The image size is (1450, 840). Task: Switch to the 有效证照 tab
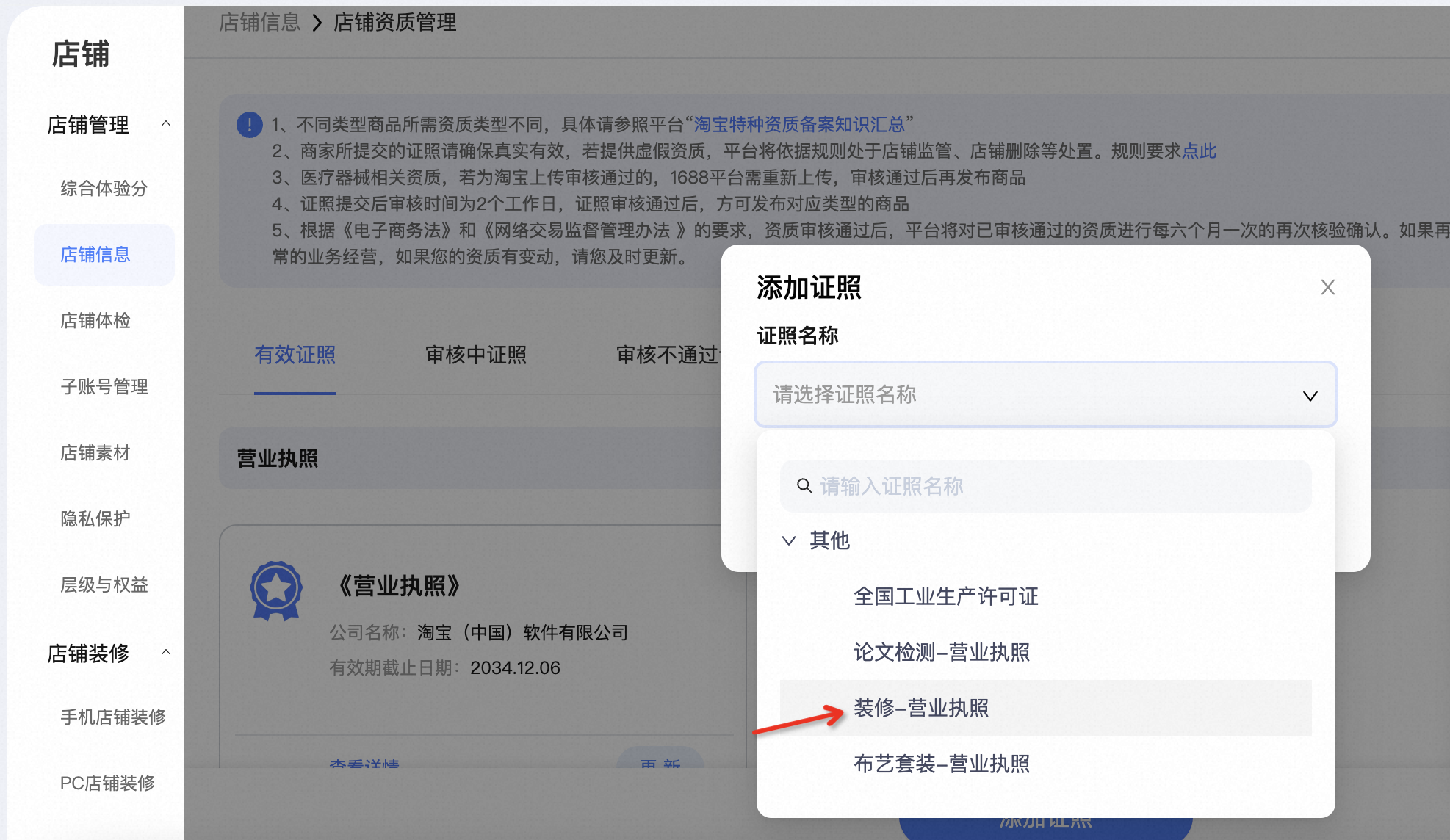coord(295,355)
